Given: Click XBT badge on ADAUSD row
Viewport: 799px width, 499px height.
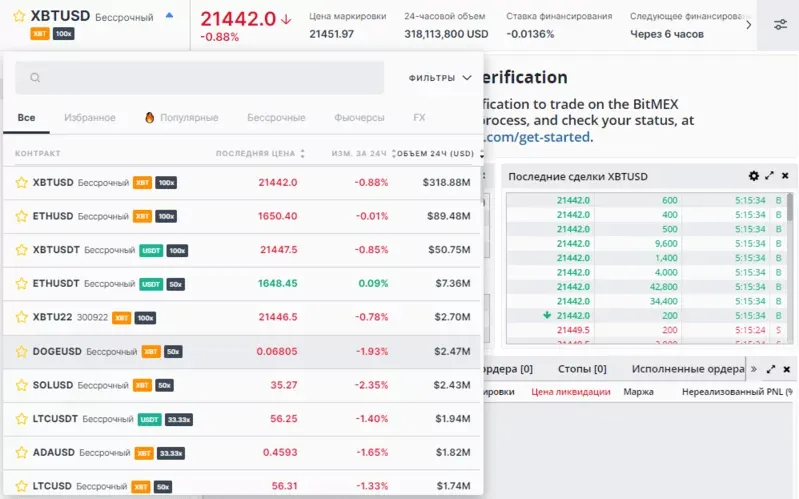Looking at the screenshot, I should point(144,453).
